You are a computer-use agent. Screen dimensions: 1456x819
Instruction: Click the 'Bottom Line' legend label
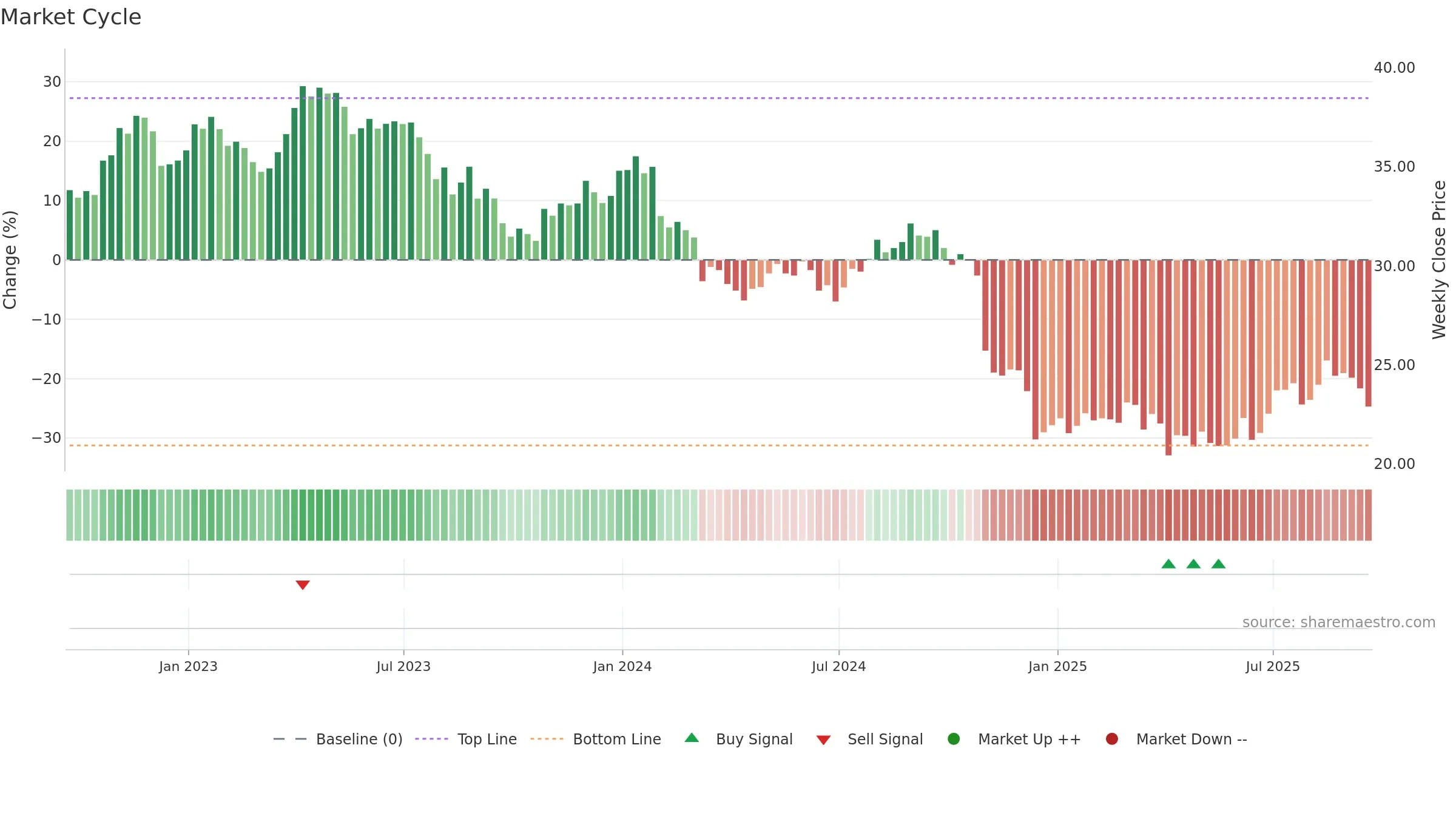coord(617,740)
